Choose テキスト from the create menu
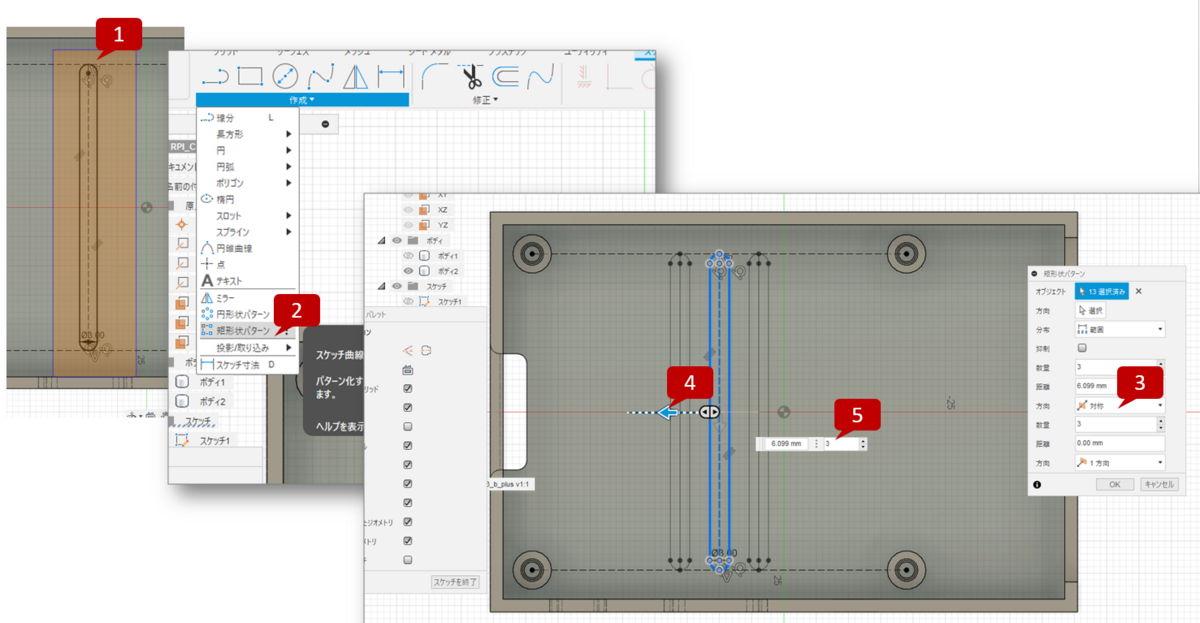The image size is (1200, 623). [247, 281]
